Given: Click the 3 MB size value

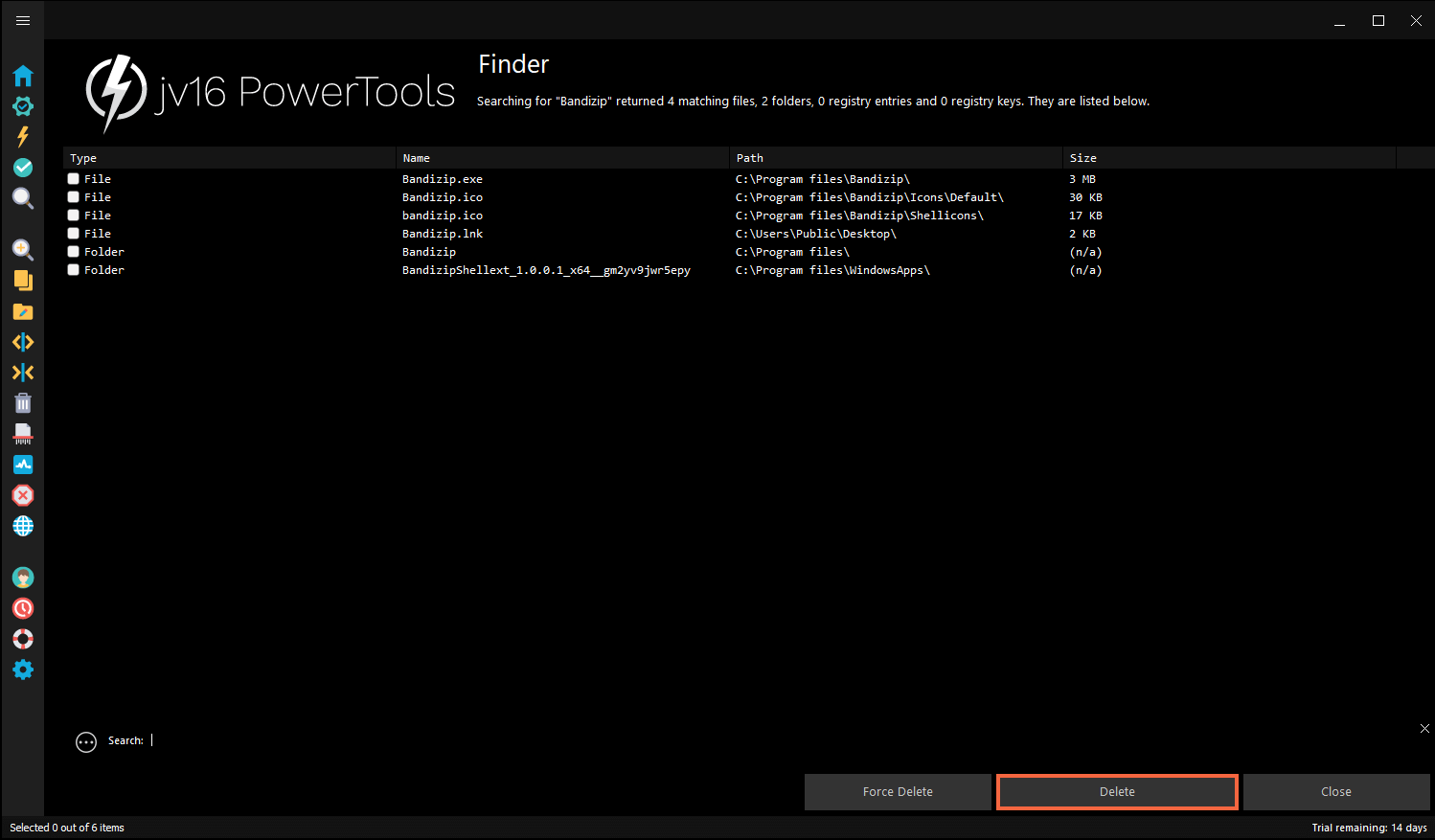Looking at the screenshot, I should point(1082,179).
